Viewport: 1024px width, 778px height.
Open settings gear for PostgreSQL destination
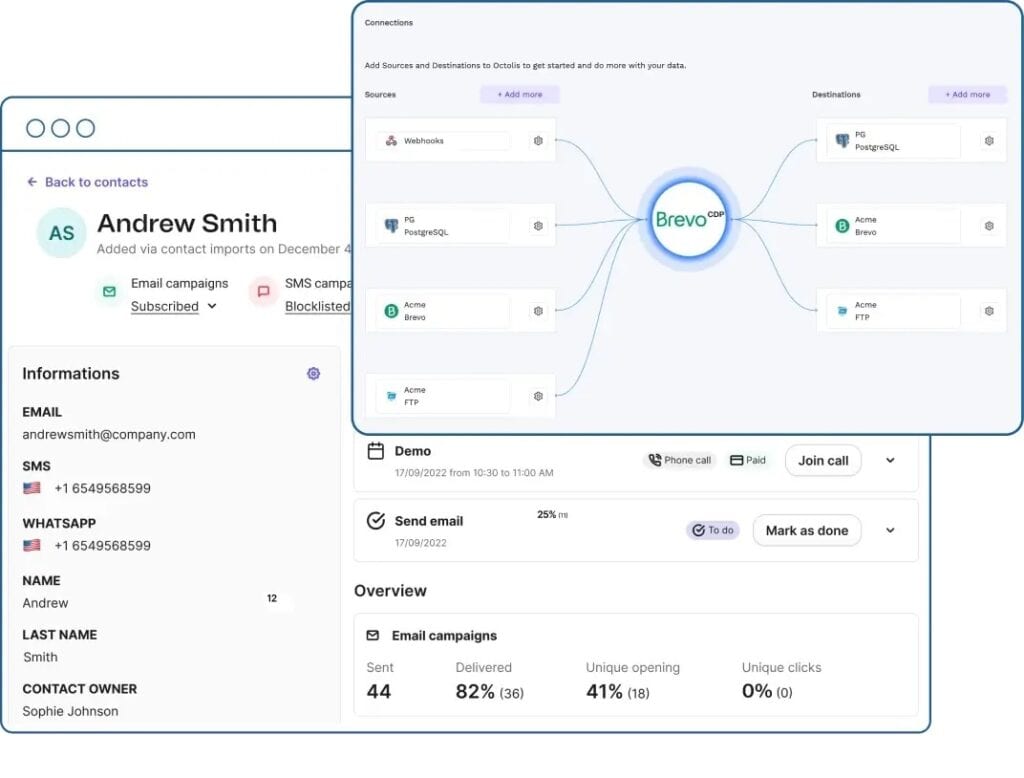pyautogui.click(x=989, y=140)
